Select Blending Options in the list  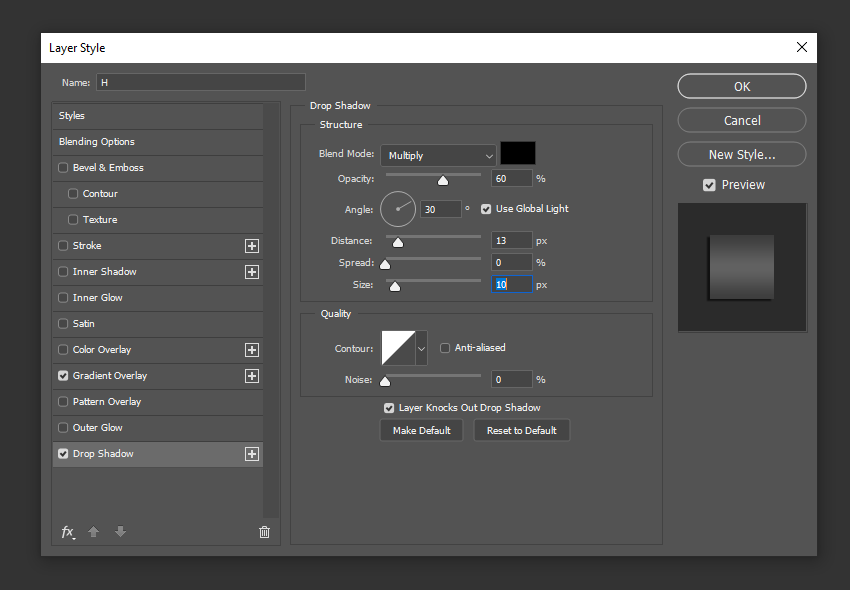97,142
